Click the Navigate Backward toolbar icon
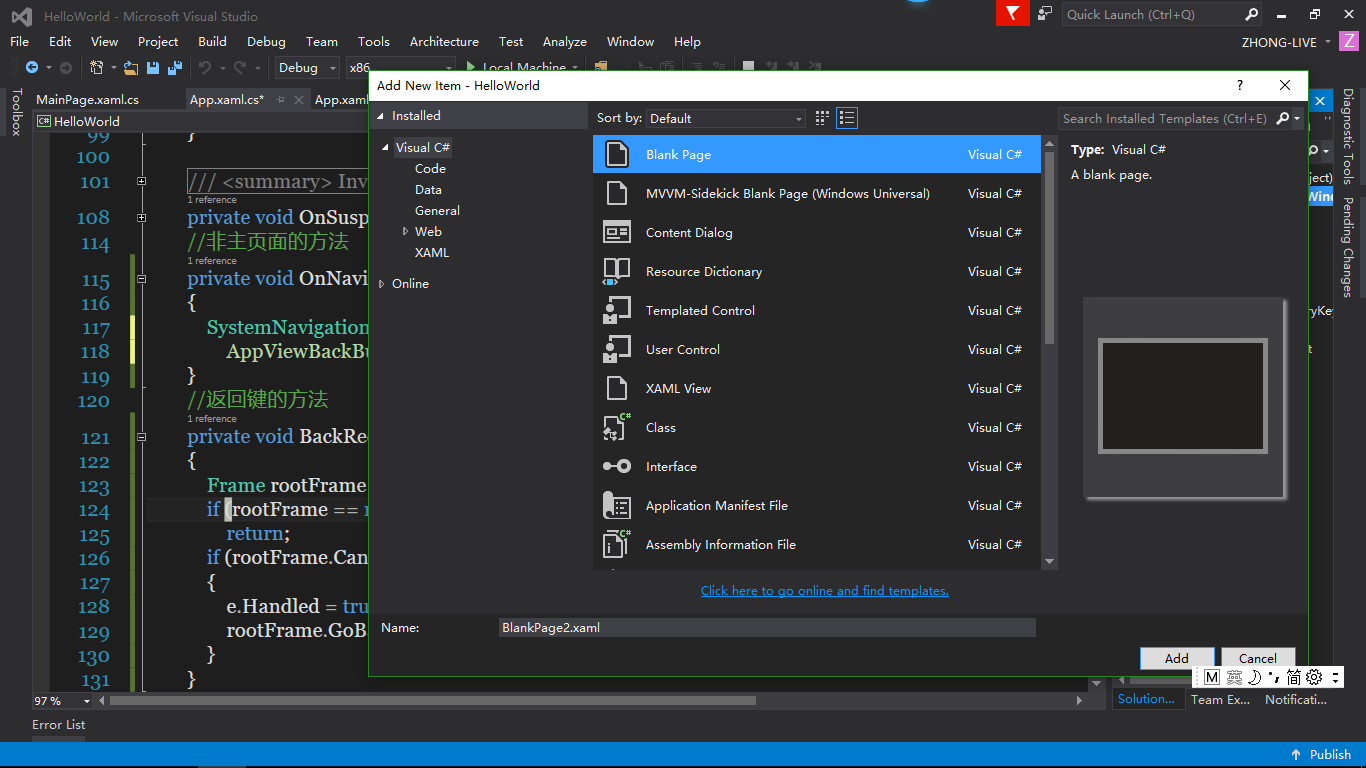Viewport: 1366px width, 768px height. 32,67
